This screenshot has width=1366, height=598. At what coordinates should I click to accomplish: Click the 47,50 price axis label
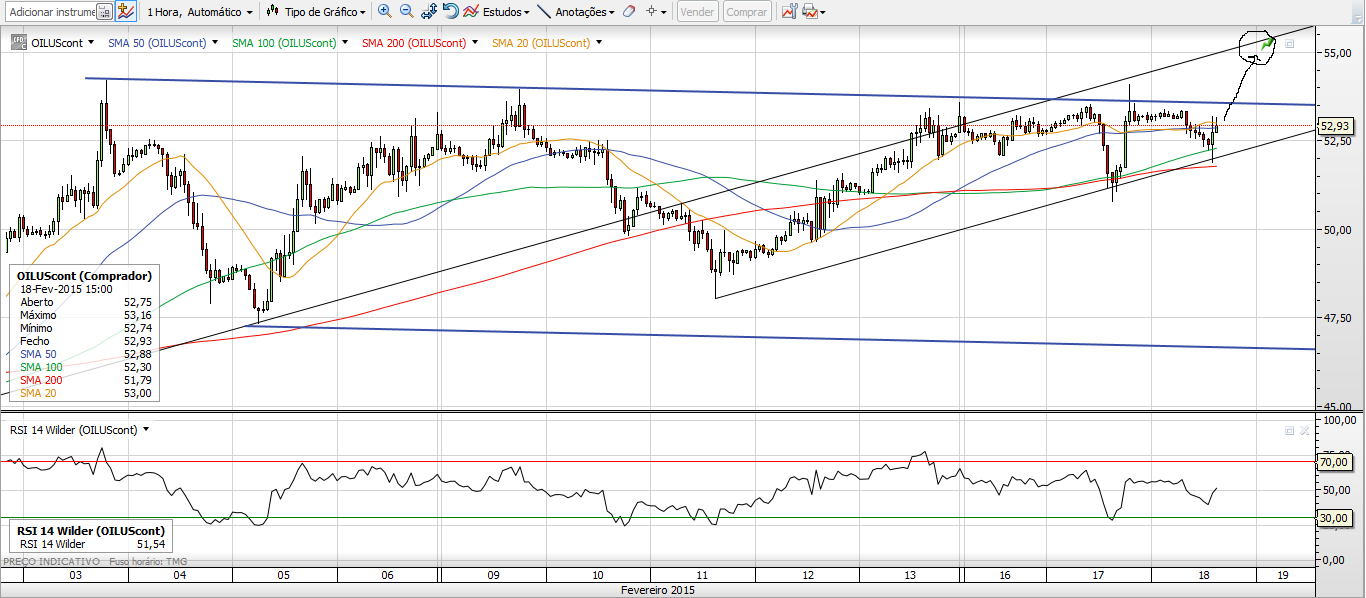tap(1337, 318)
